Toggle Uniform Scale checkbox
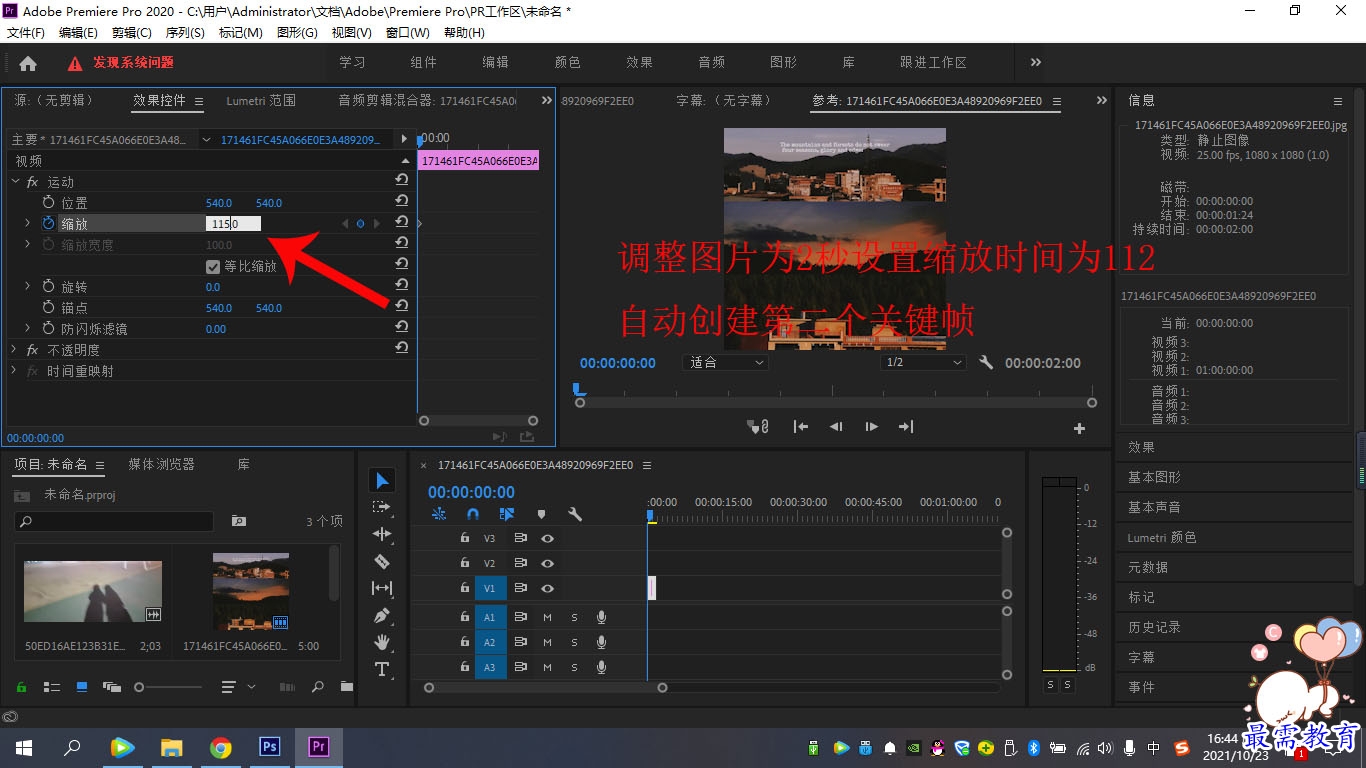1366x768 pixels. point(213,266)
